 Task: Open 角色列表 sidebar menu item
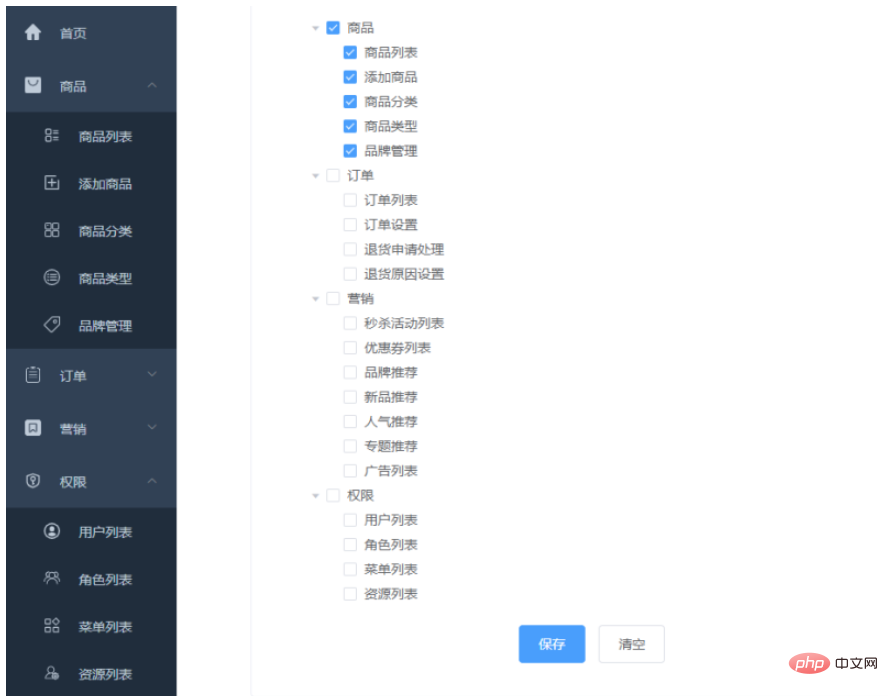point(91,579)
